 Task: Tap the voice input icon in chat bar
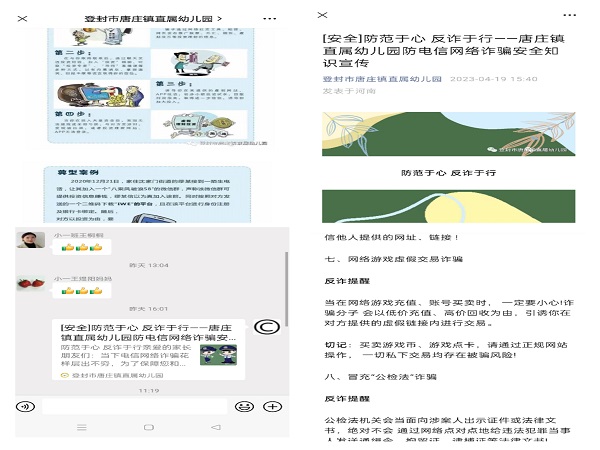pos(26,406)
